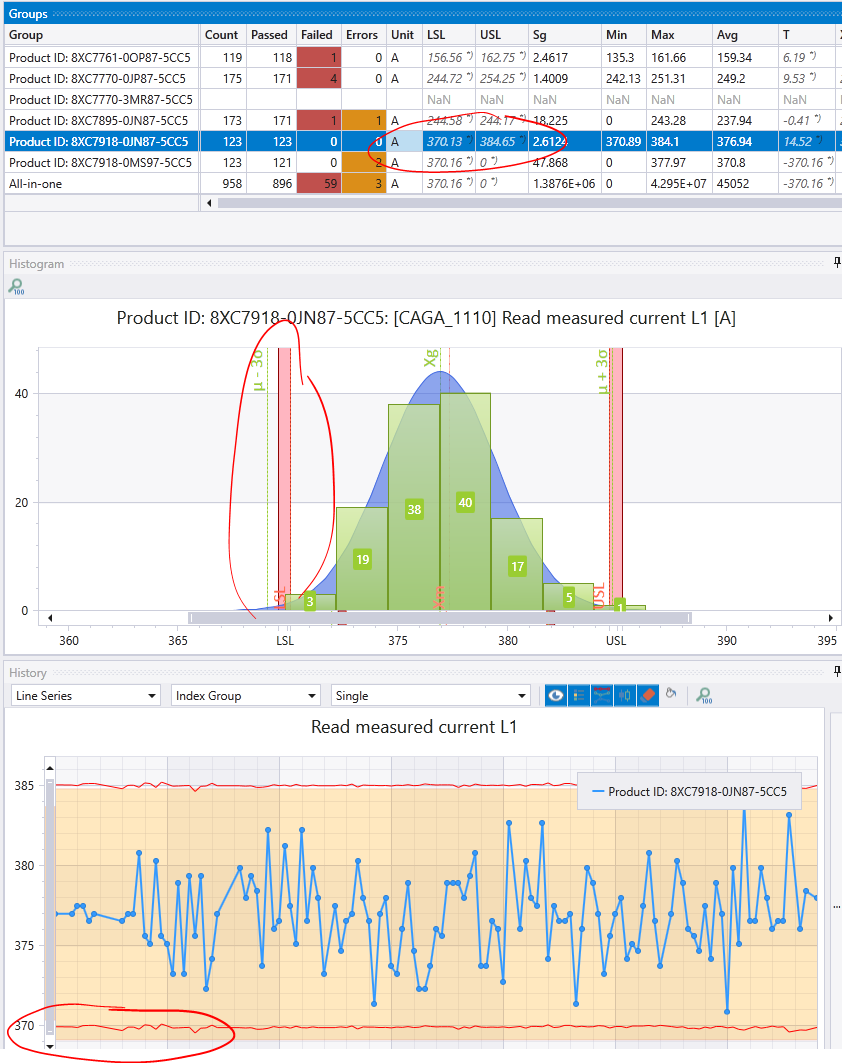Select the All-in-one group row

click(x=420, y=184)
